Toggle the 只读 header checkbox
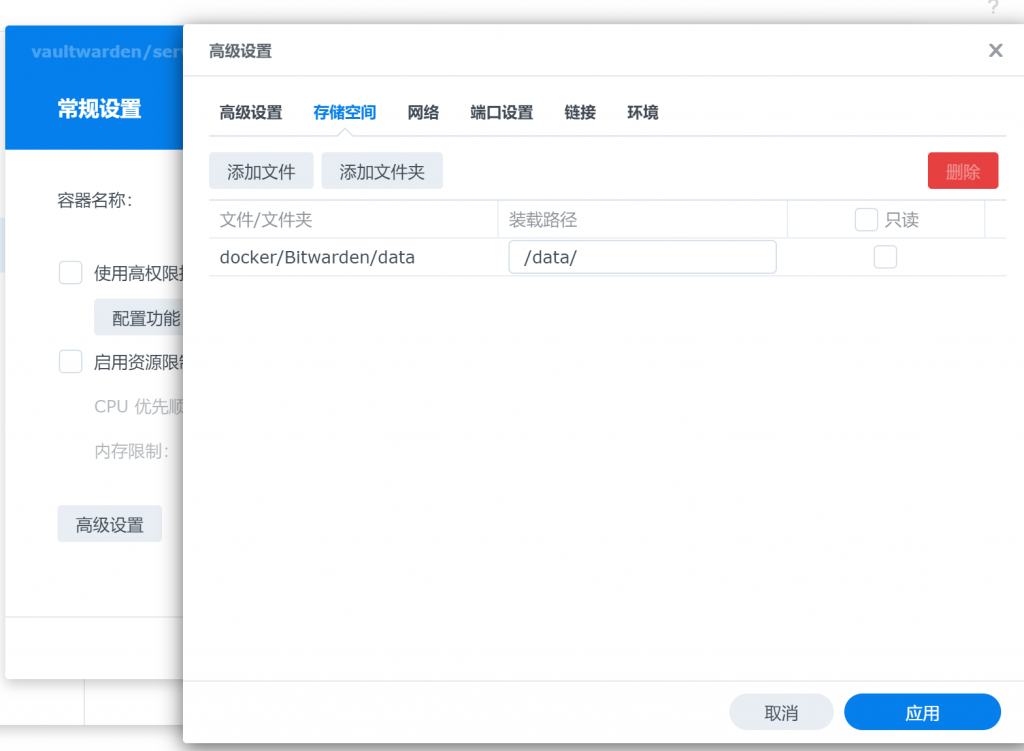The width and height of the screenshot is (1024, 751). 866,220
